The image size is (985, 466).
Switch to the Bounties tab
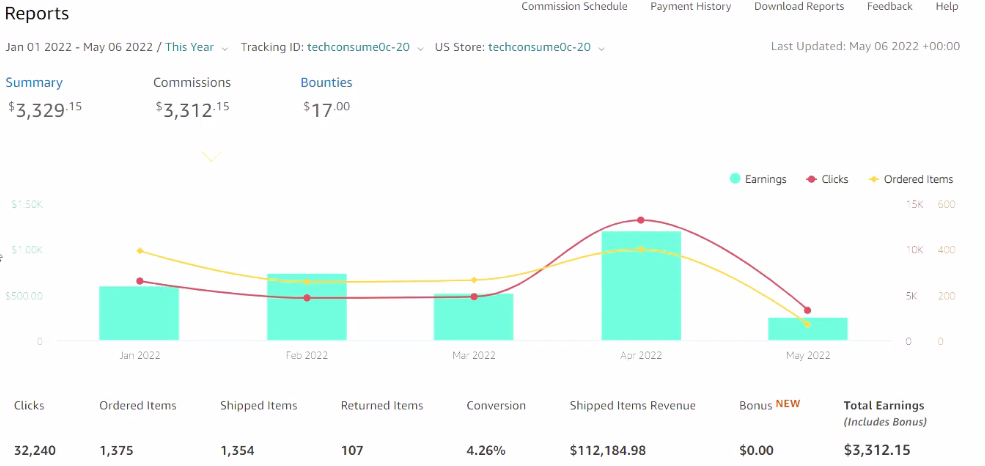click(326, 82)
